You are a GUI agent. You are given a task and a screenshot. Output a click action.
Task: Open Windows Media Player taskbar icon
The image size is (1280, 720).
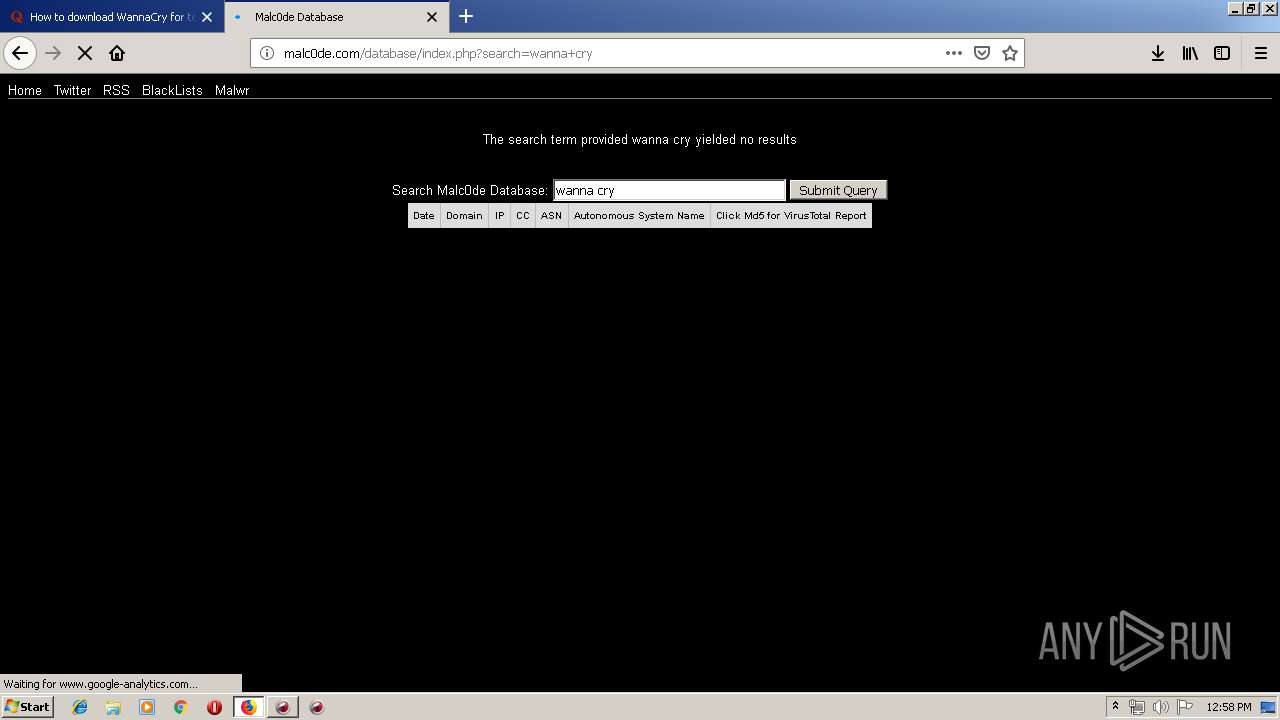click(147, 707)
